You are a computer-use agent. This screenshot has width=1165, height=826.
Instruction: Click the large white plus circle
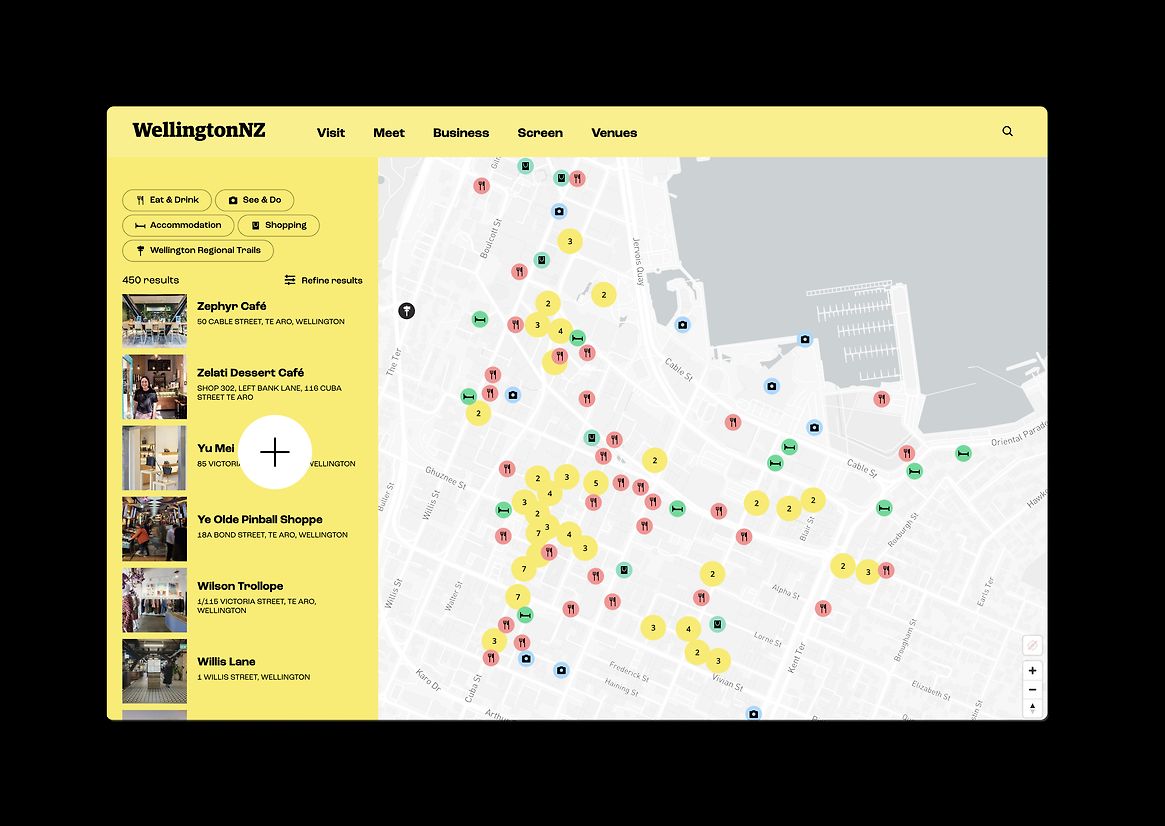click(x=275, y=452)
